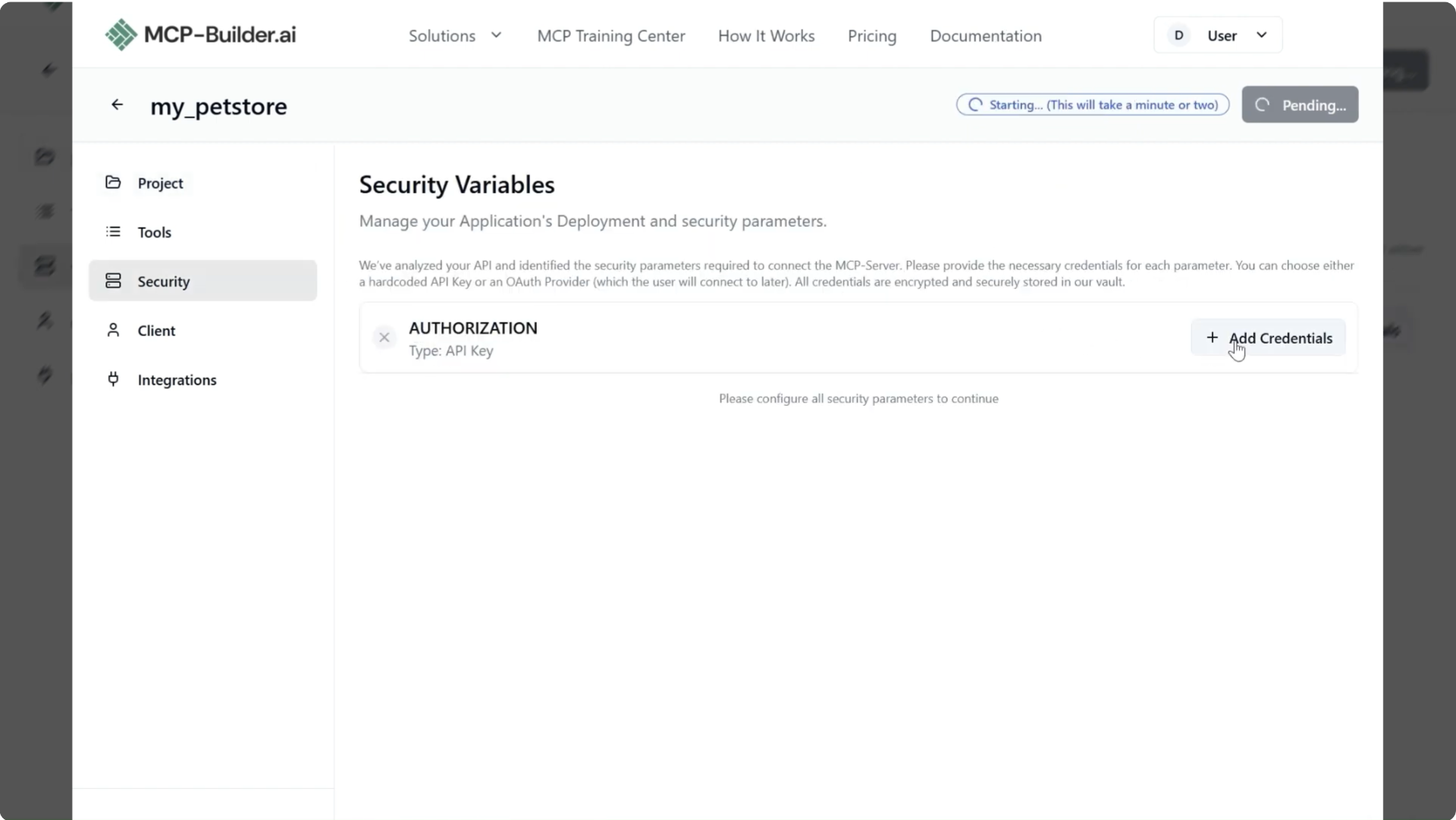Click the Starting progress status badge
Screen dimensions: 1456x820
pos(1091,105)
